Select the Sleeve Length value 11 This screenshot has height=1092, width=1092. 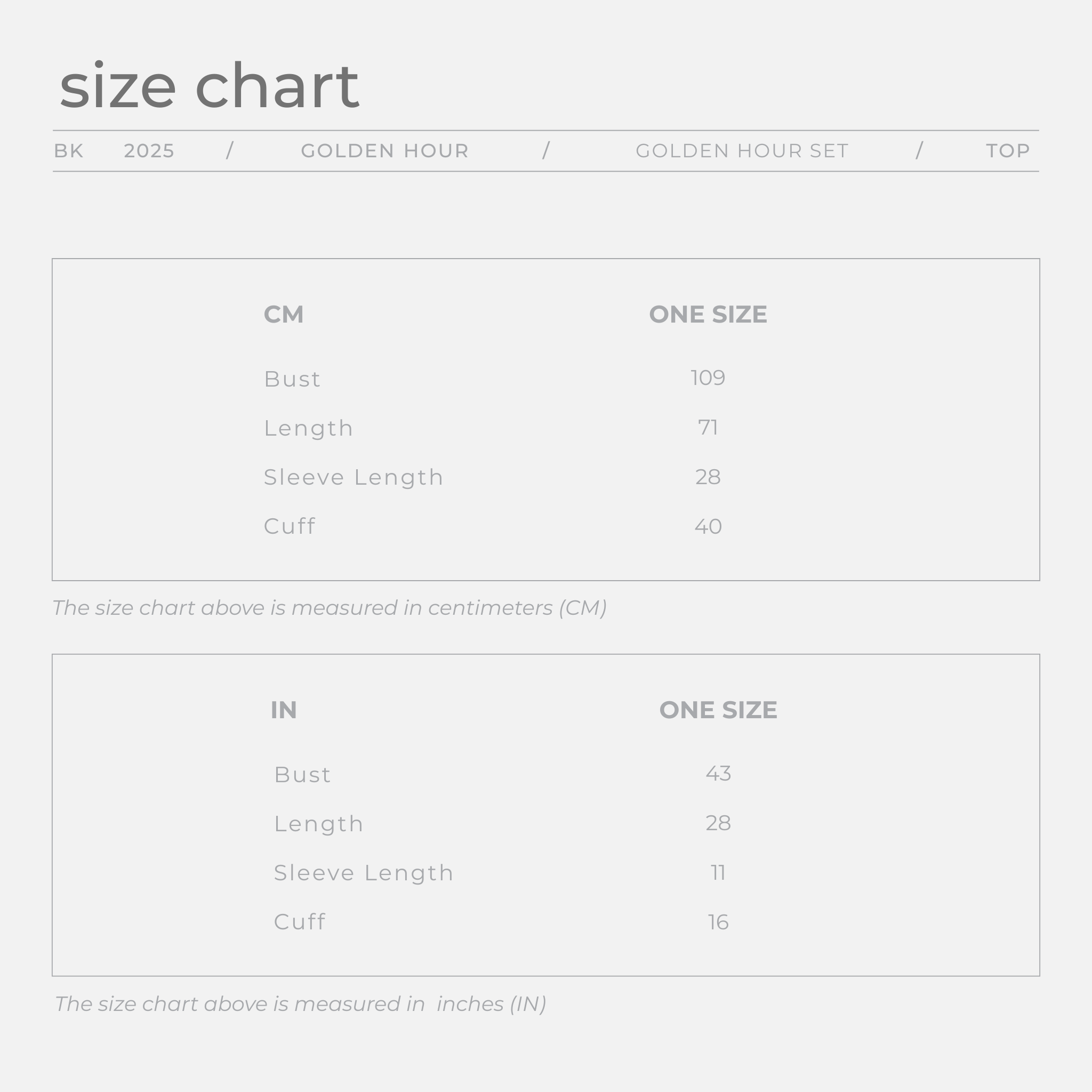718,873
